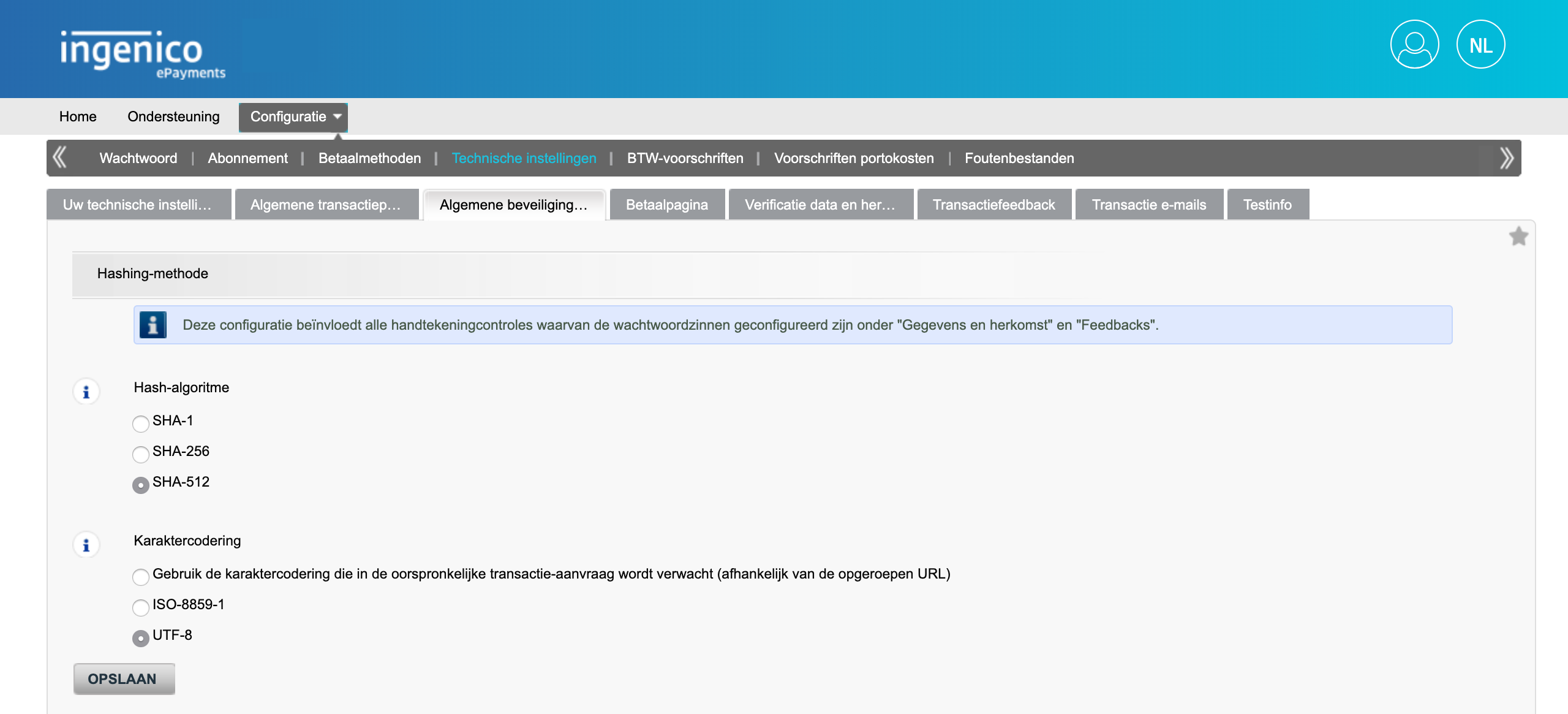
Task: Switch to the Betaalpagina tab
Action: [x=667, y=205]
